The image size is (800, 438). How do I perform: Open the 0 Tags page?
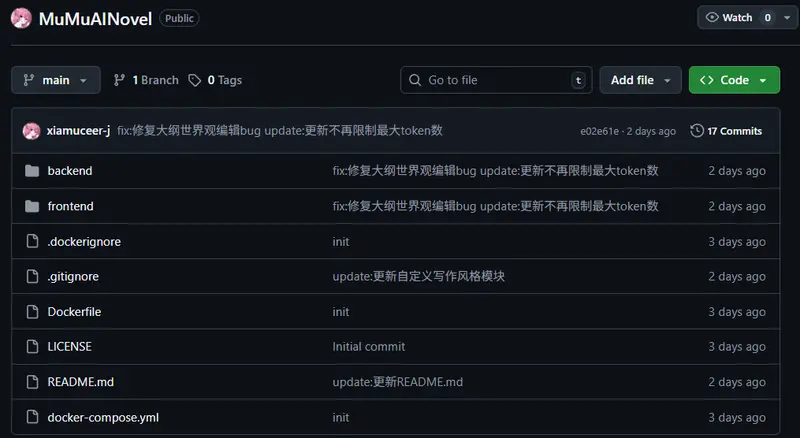pyautogui.click(x=215, y=80)
